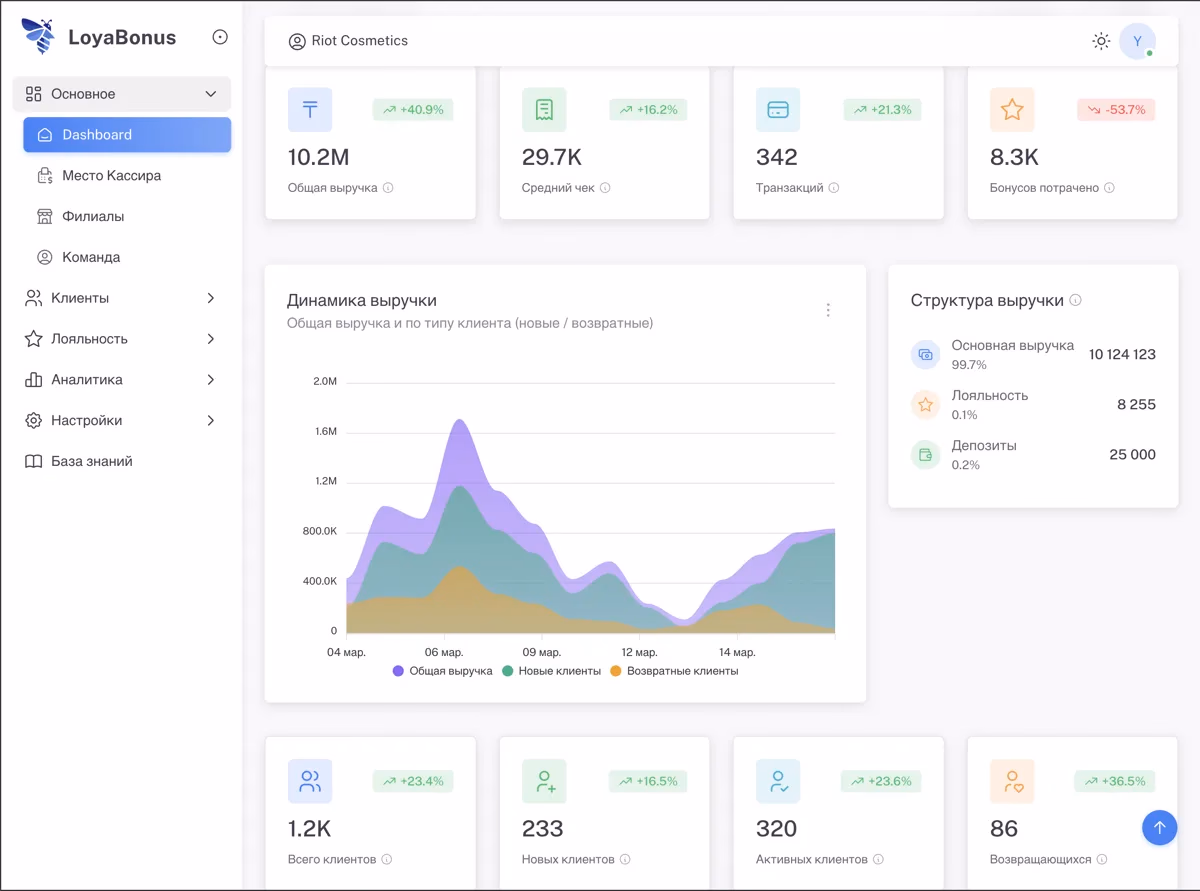Click info icon next to Активных клиентов
The image size is (1200, 891).
[878, 859]
